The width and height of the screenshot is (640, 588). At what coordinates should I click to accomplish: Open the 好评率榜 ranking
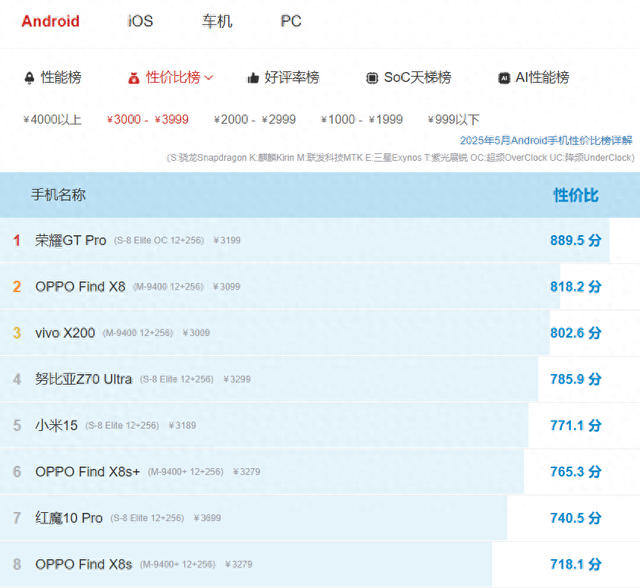[292, 78]
